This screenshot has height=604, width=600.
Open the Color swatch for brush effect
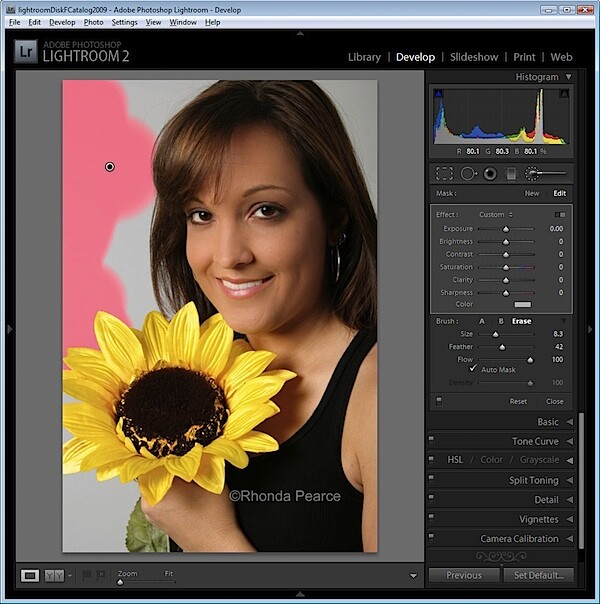pos(523,304)
